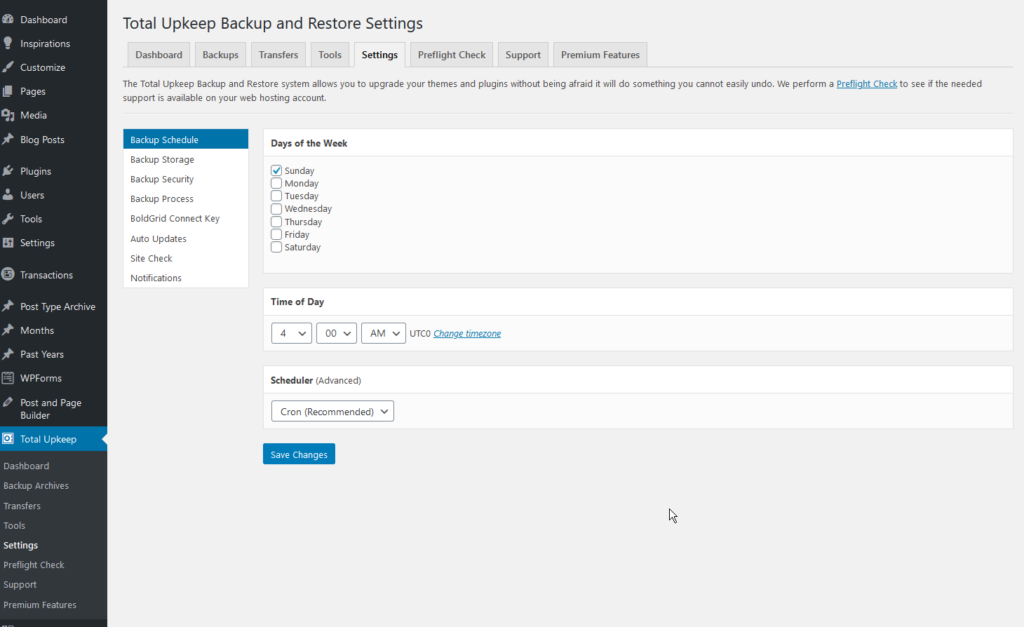
Task: Uncheck the Sunday checkbox
Action: coord(277,171)
